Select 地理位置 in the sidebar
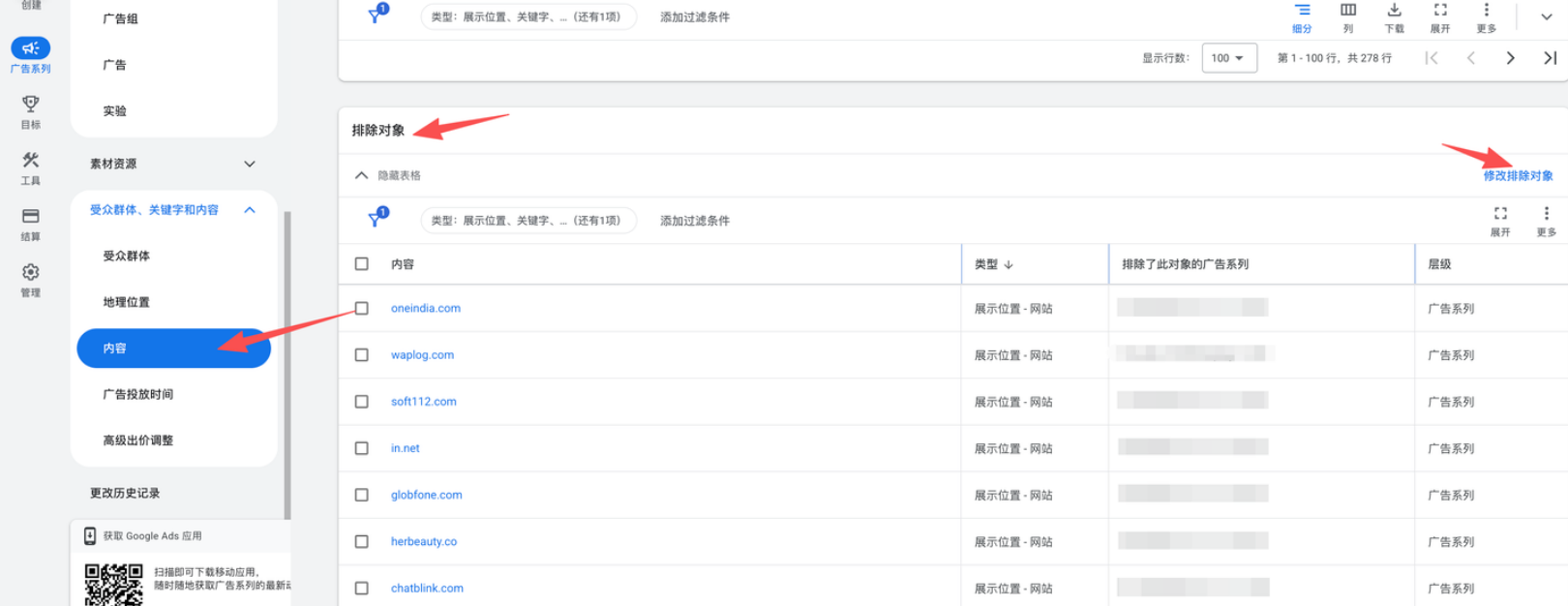1568x606 pixels. coord(126,302)
